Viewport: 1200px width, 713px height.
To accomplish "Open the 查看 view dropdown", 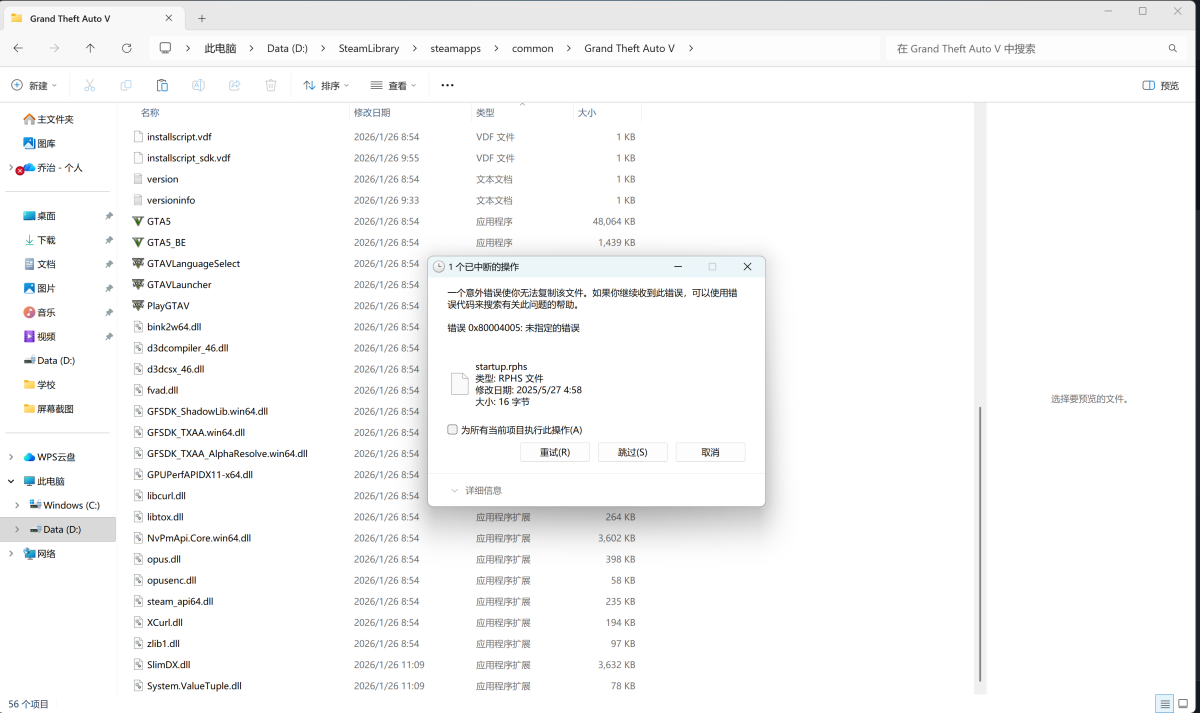I will [x=393, y=86].
